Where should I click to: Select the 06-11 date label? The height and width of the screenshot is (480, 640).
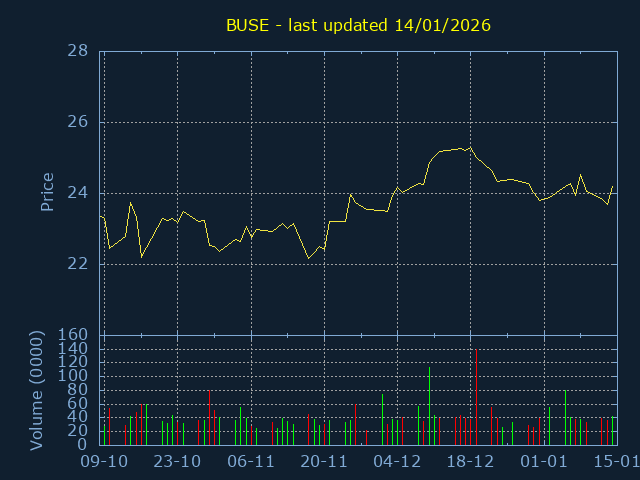(251, 461)
